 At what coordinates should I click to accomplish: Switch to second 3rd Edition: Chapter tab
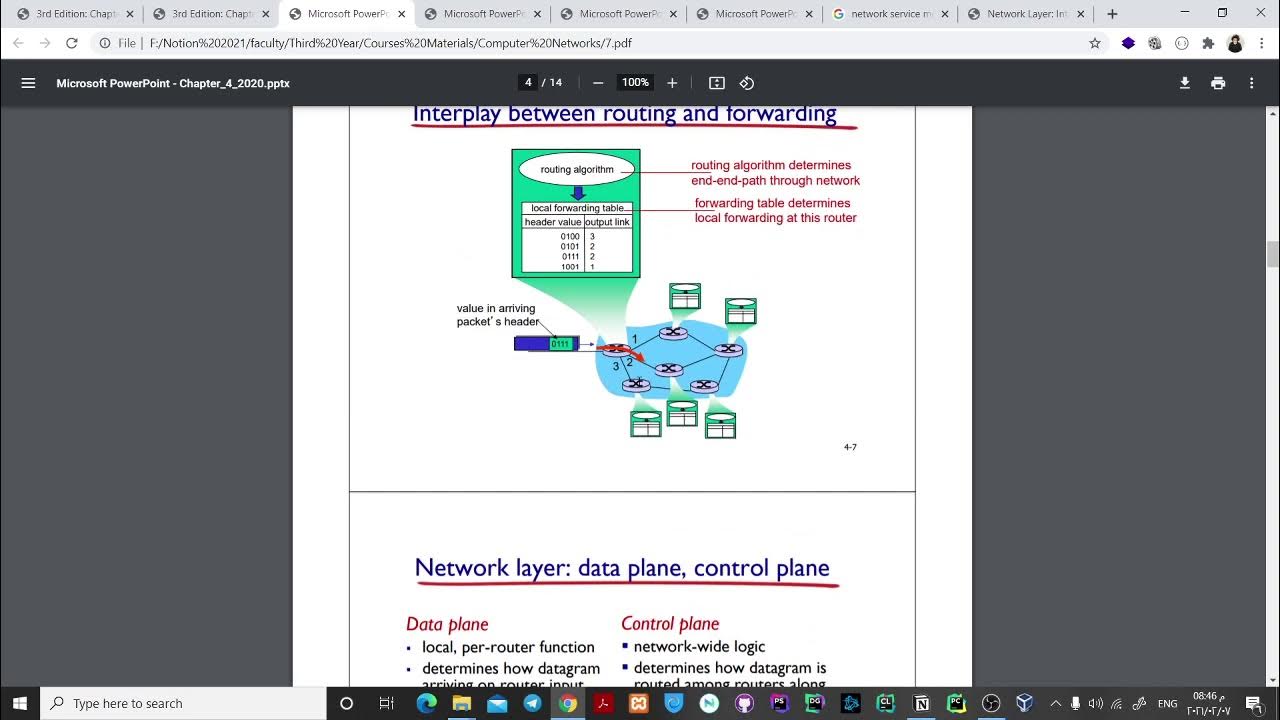[x=212, y=14]
